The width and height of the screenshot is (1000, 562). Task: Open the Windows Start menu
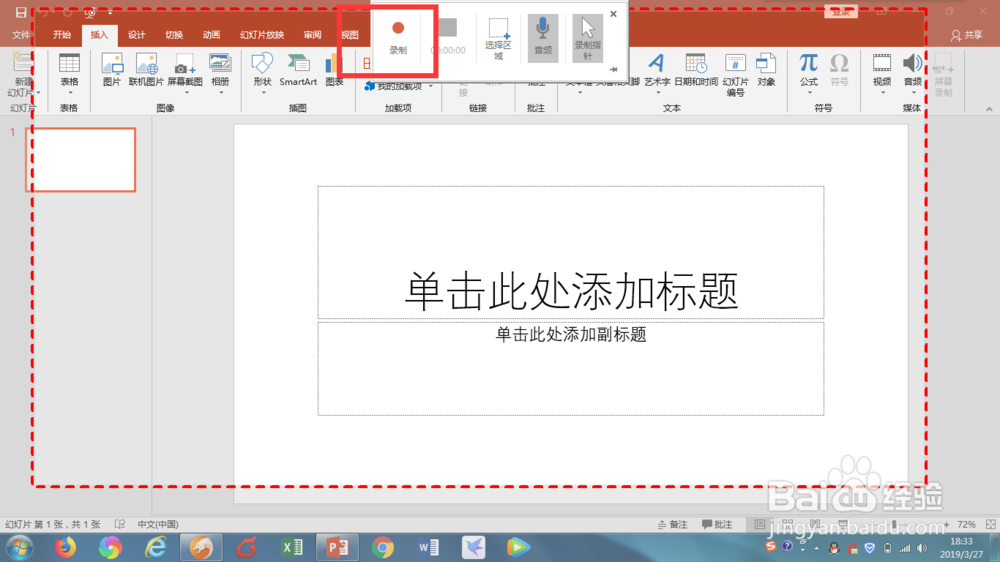[x=19, y=547]
